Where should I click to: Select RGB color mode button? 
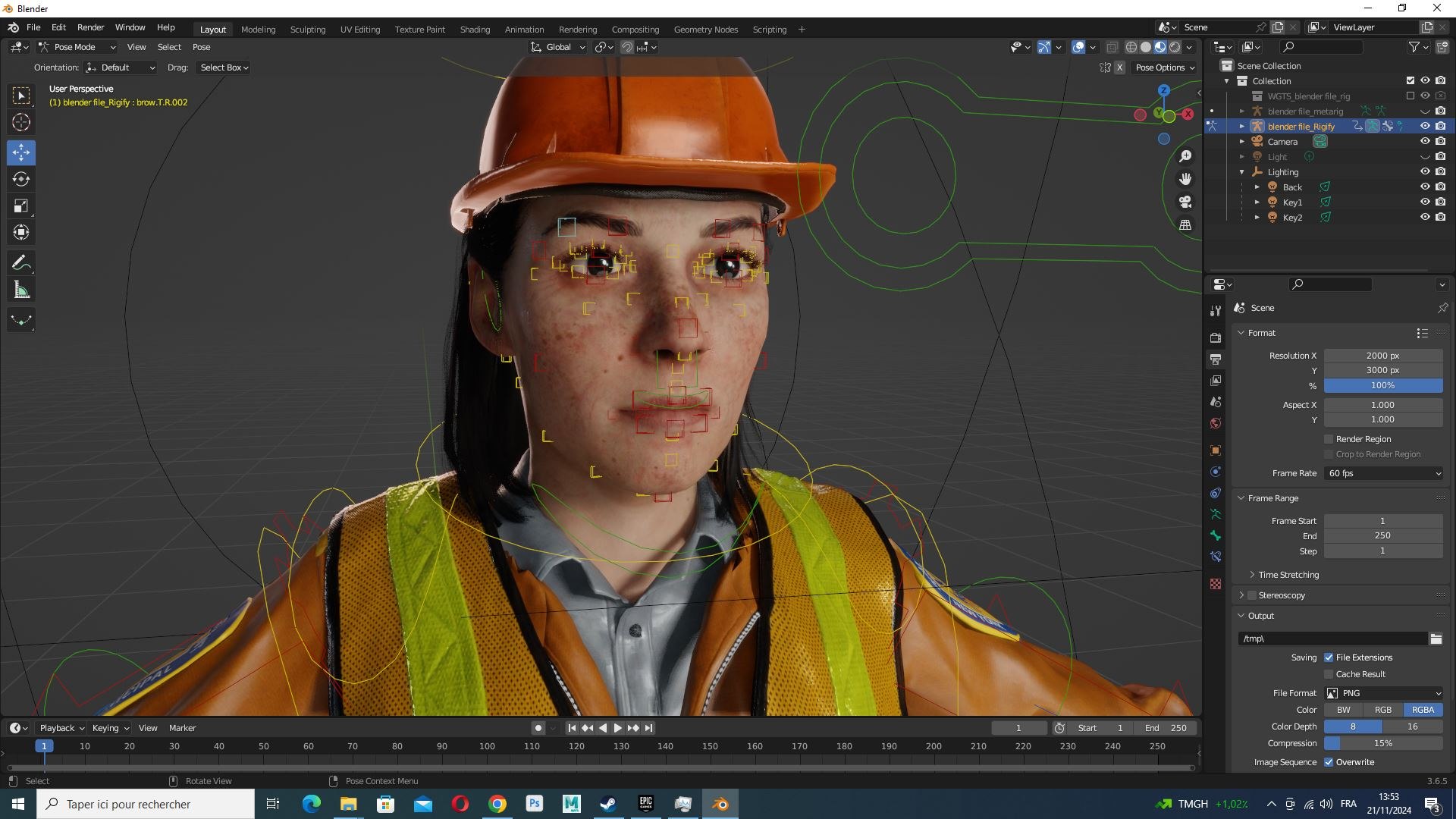[1383, 710]
